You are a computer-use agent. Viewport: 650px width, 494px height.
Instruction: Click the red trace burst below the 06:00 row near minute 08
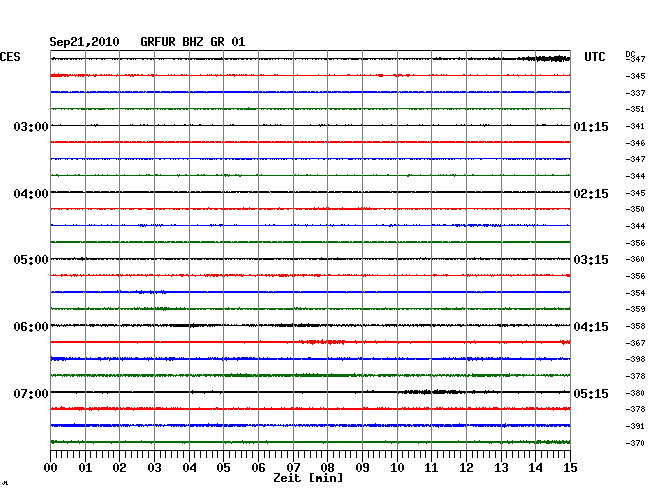coord(323,342)
